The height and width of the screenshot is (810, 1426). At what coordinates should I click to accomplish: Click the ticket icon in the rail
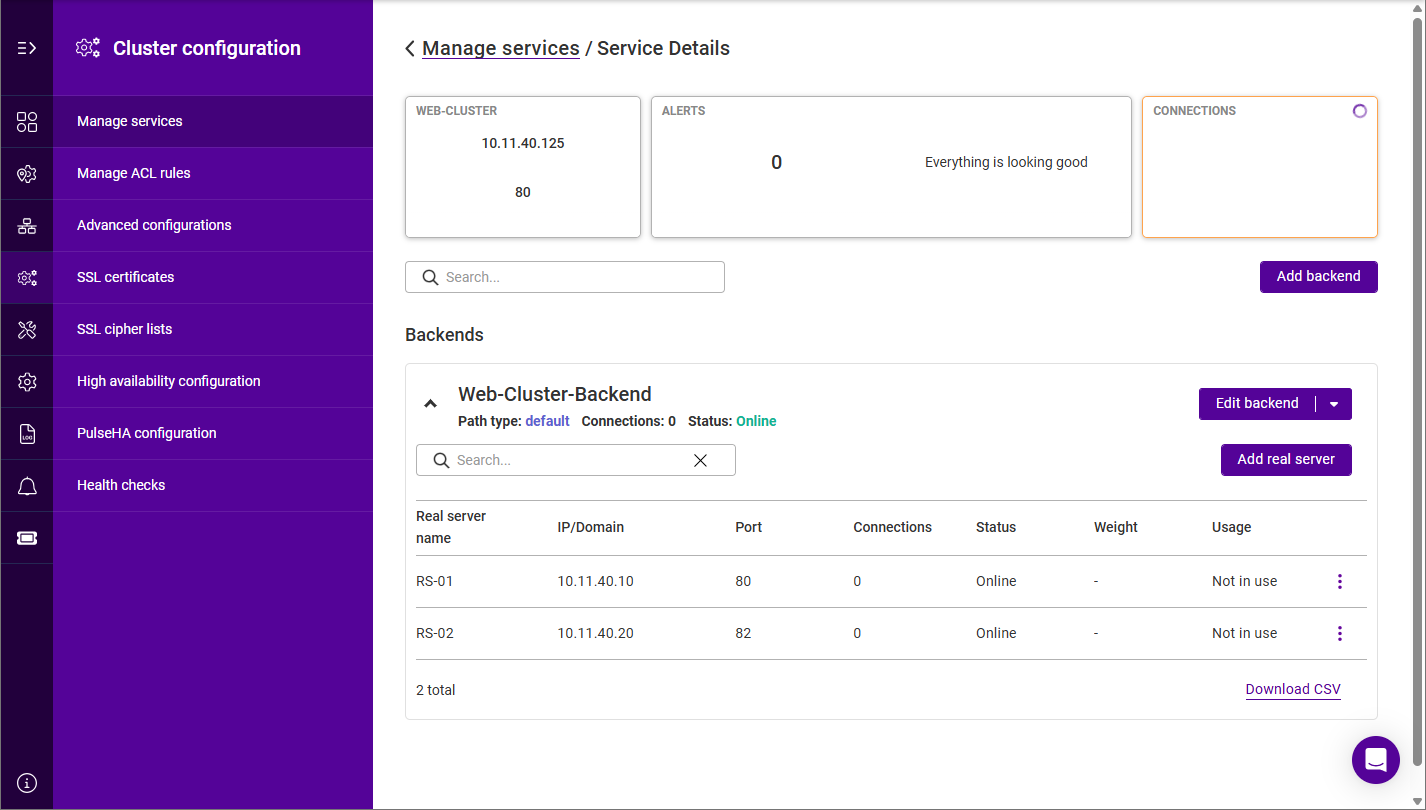pyautogui.click(x=27, y=538)
